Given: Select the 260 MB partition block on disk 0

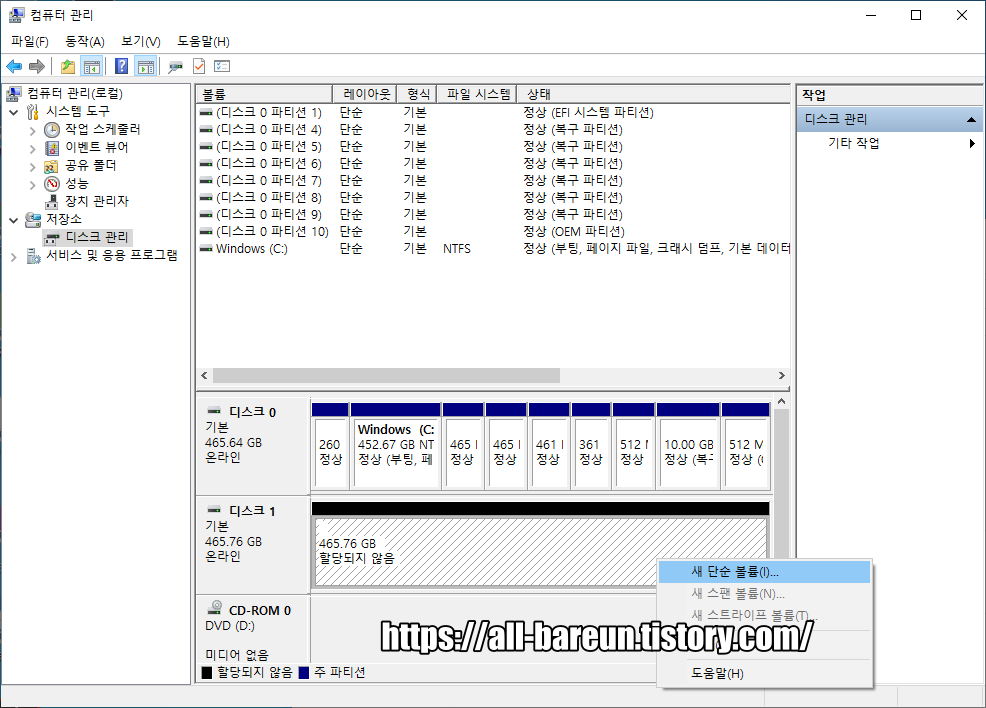Looking at the screenshot, I should pyautogui.click(x=330, y=446).
